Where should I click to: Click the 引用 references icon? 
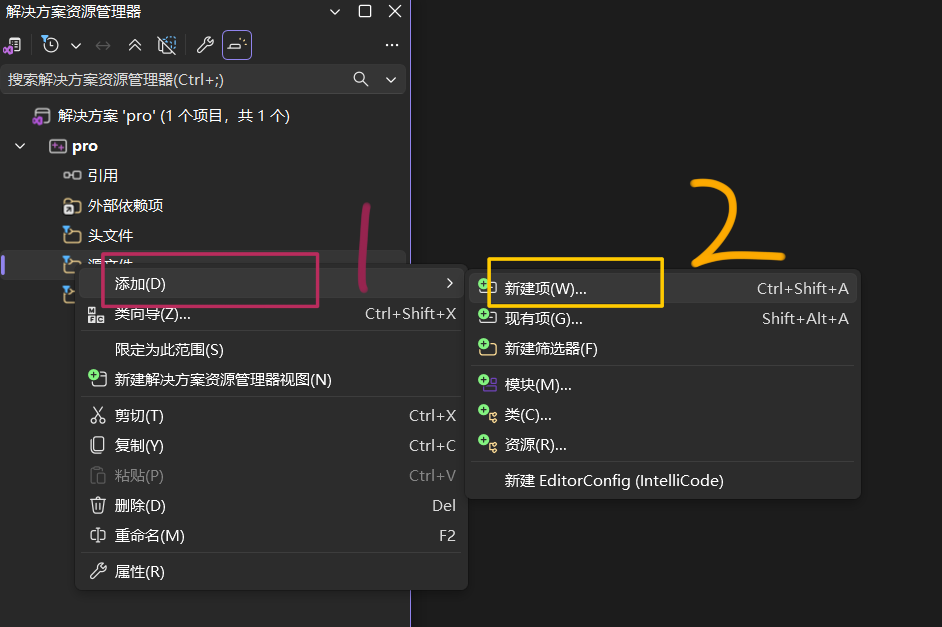pos(72,175)
